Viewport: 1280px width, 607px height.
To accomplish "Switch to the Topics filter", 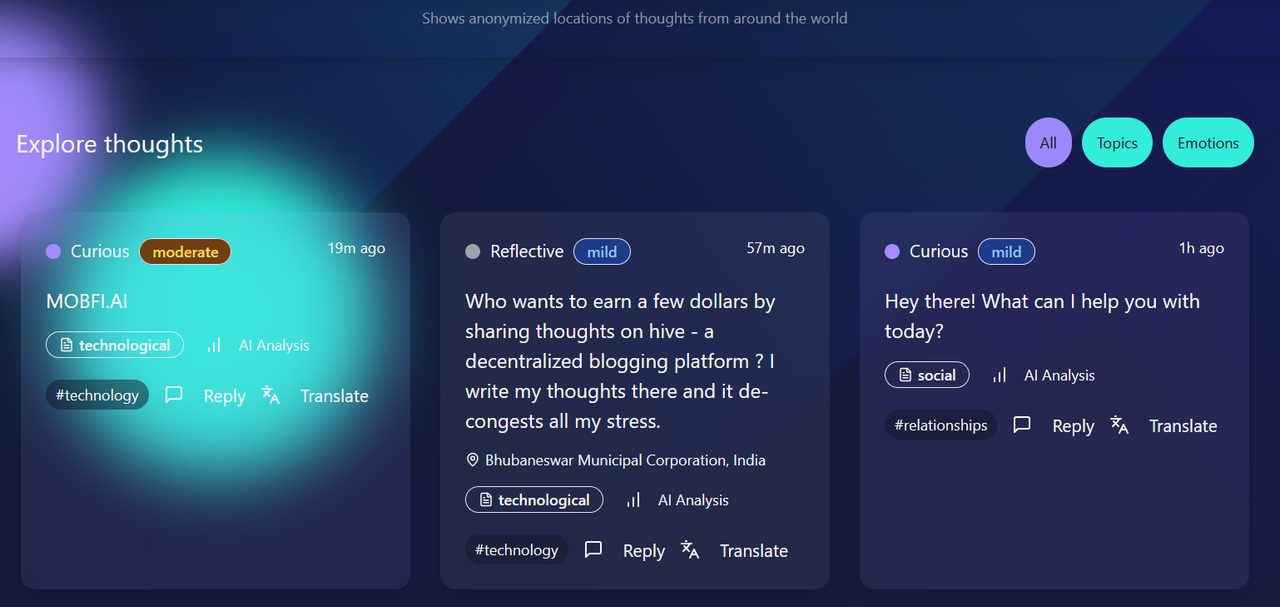I will (x=1117, y=143).
